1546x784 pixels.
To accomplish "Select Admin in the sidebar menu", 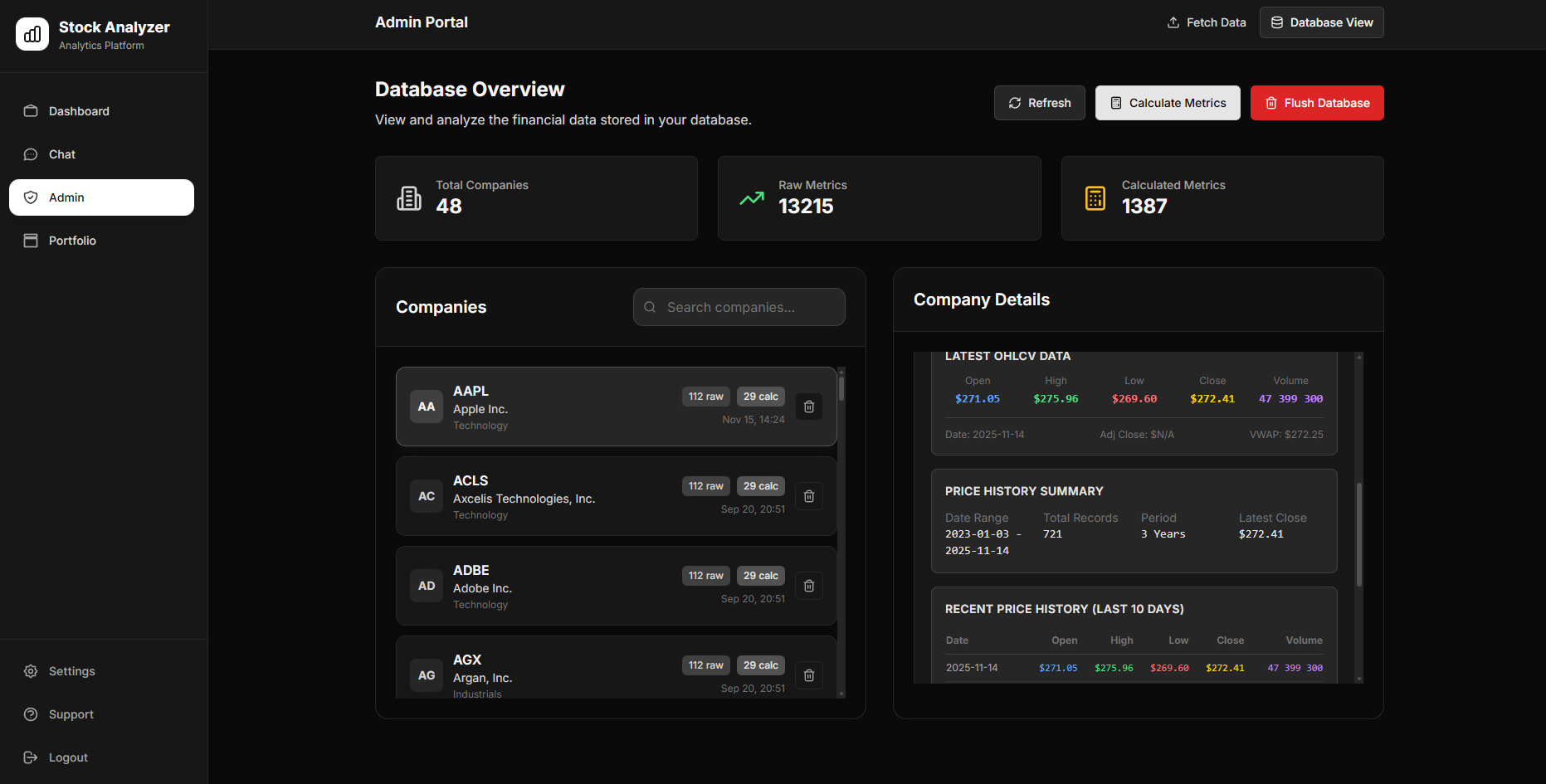I will click(100, 197).
